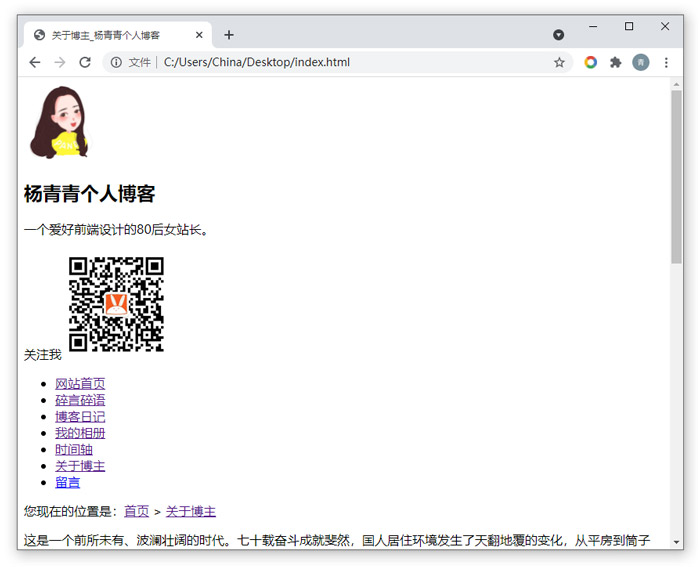
Task: Click the browser back arrow
Action: (35, 63)
